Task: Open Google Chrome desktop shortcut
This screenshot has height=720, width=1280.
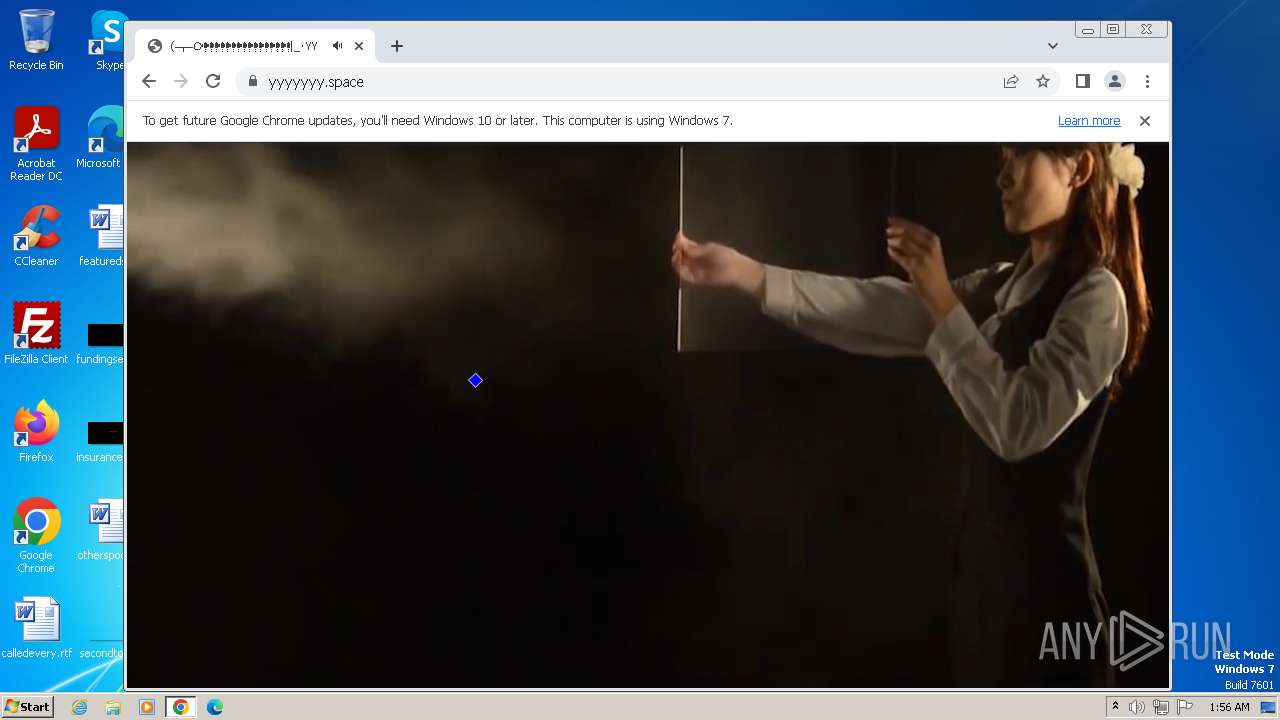Action: 36,536
